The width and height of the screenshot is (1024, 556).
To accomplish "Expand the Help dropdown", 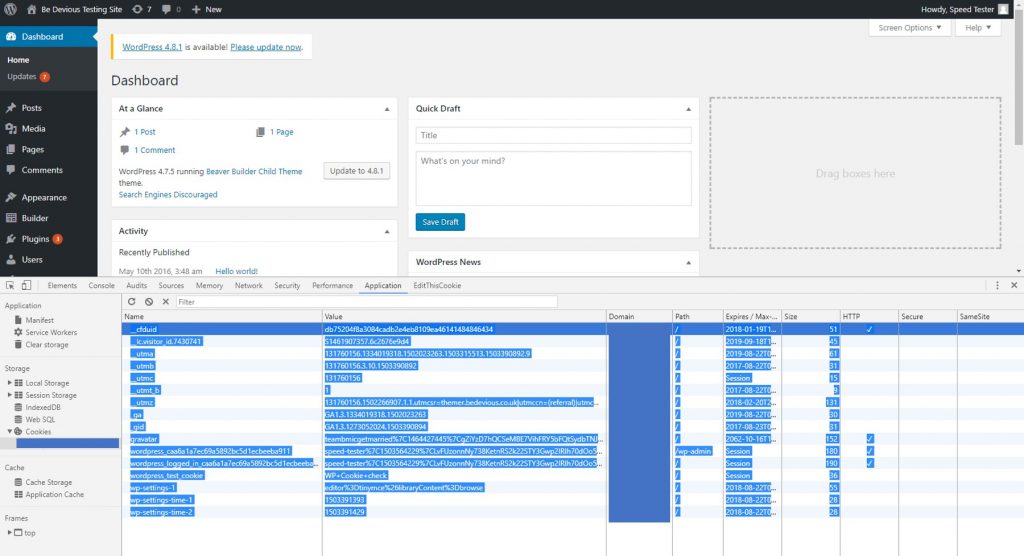I will [978, 27].
